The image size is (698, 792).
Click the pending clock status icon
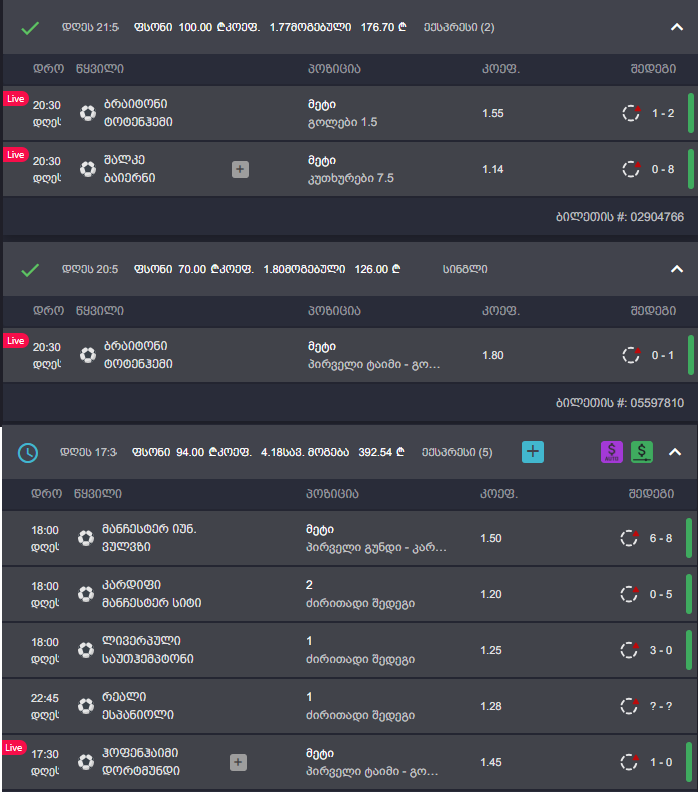point(28,452)
